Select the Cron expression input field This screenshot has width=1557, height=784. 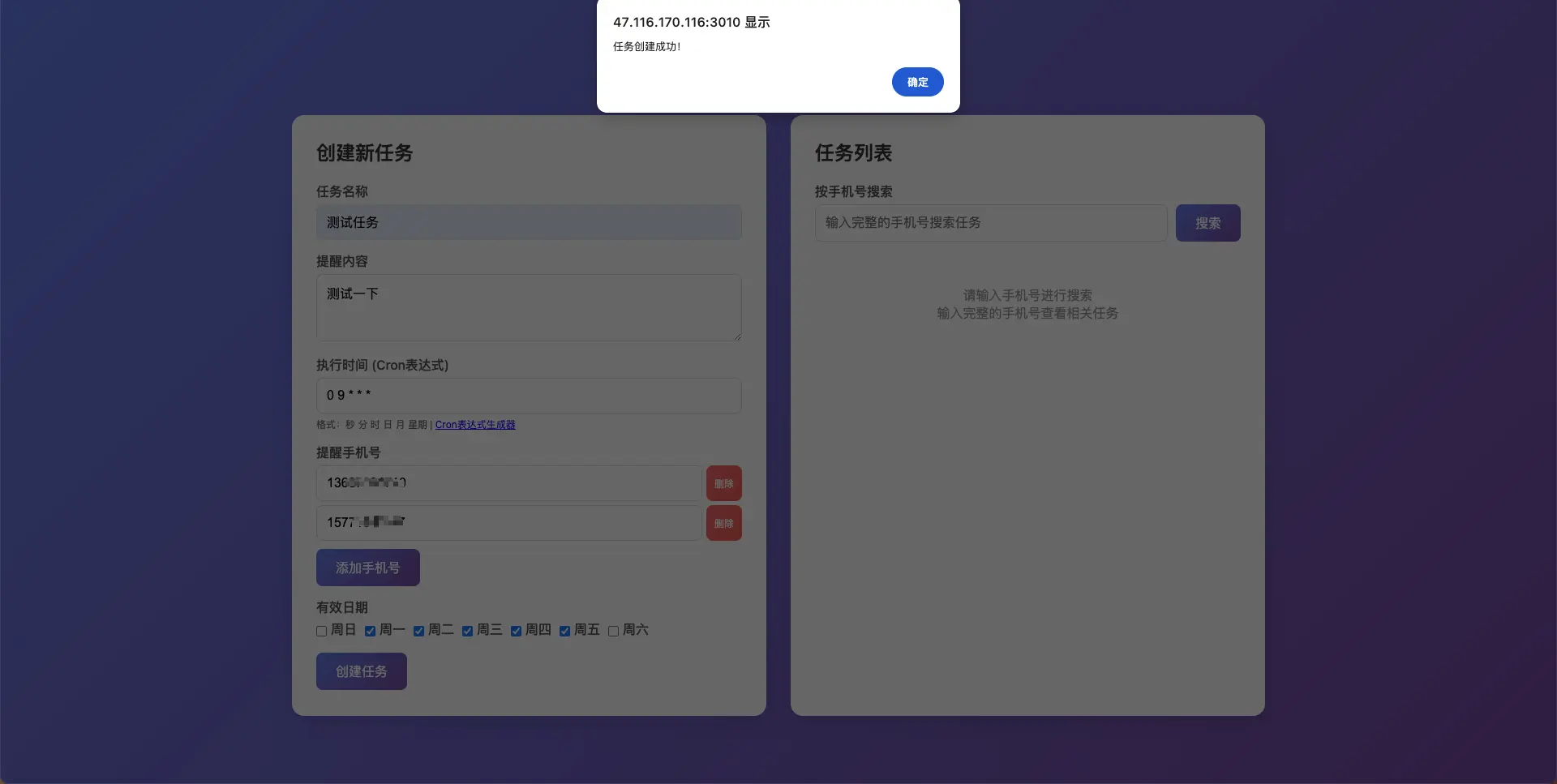(528, 396)
